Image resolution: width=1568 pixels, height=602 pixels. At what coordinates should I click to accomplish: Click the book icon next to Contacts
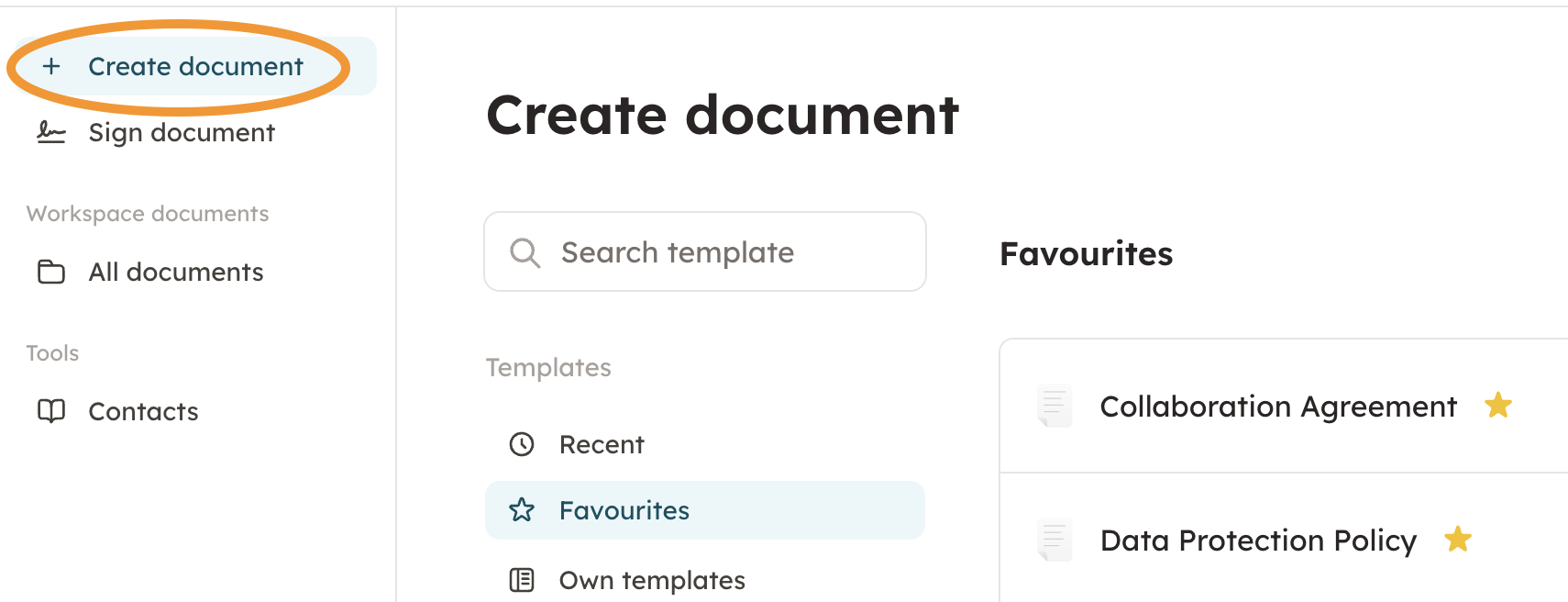pyautogui.click(x=51, y=411)
